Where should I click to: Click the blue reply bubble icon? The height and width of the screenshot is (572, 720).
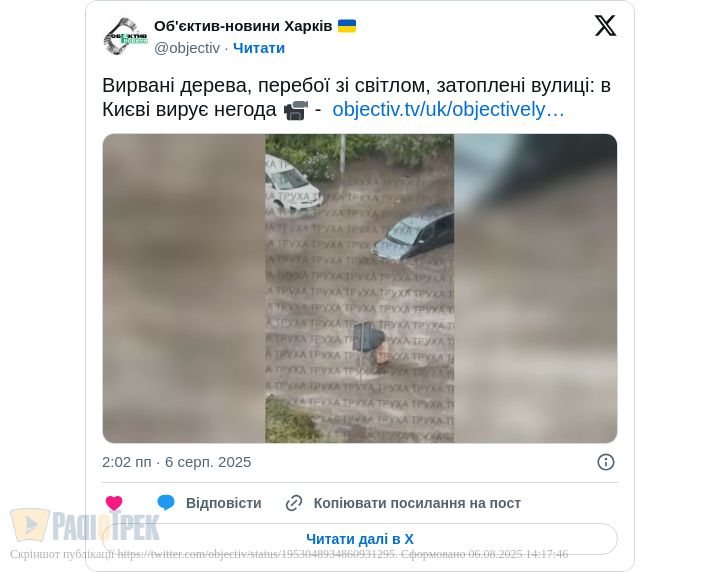point(166,503)
